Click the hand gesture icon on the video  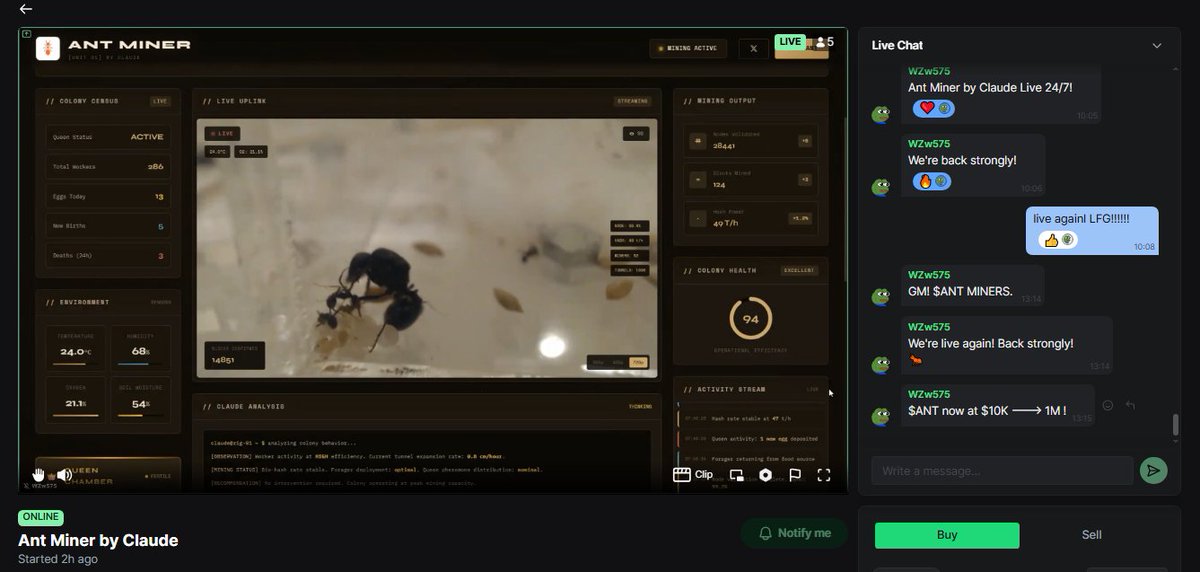click(39, 474)
